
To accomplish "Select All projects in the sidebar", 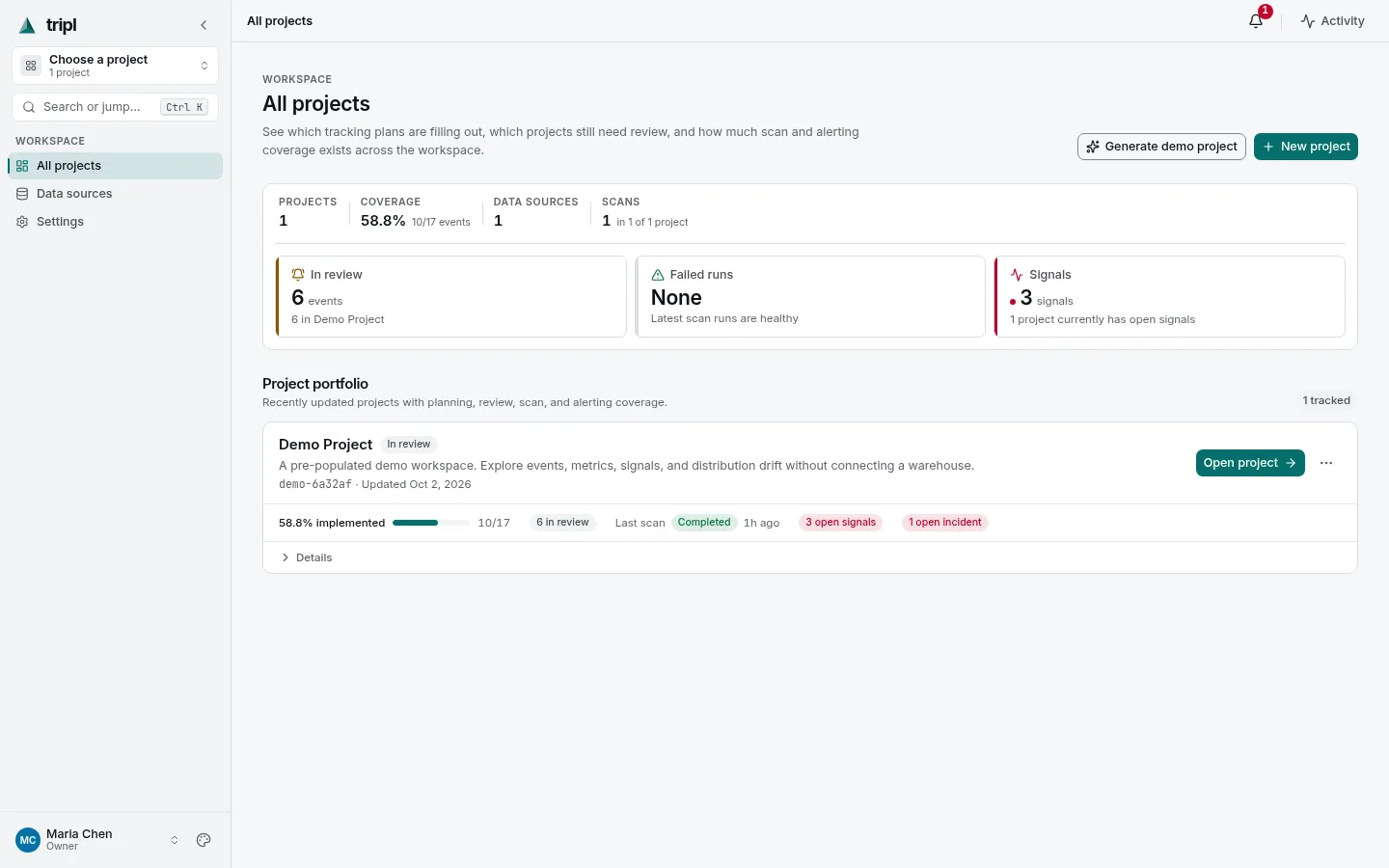I will (x=116, y=166).
